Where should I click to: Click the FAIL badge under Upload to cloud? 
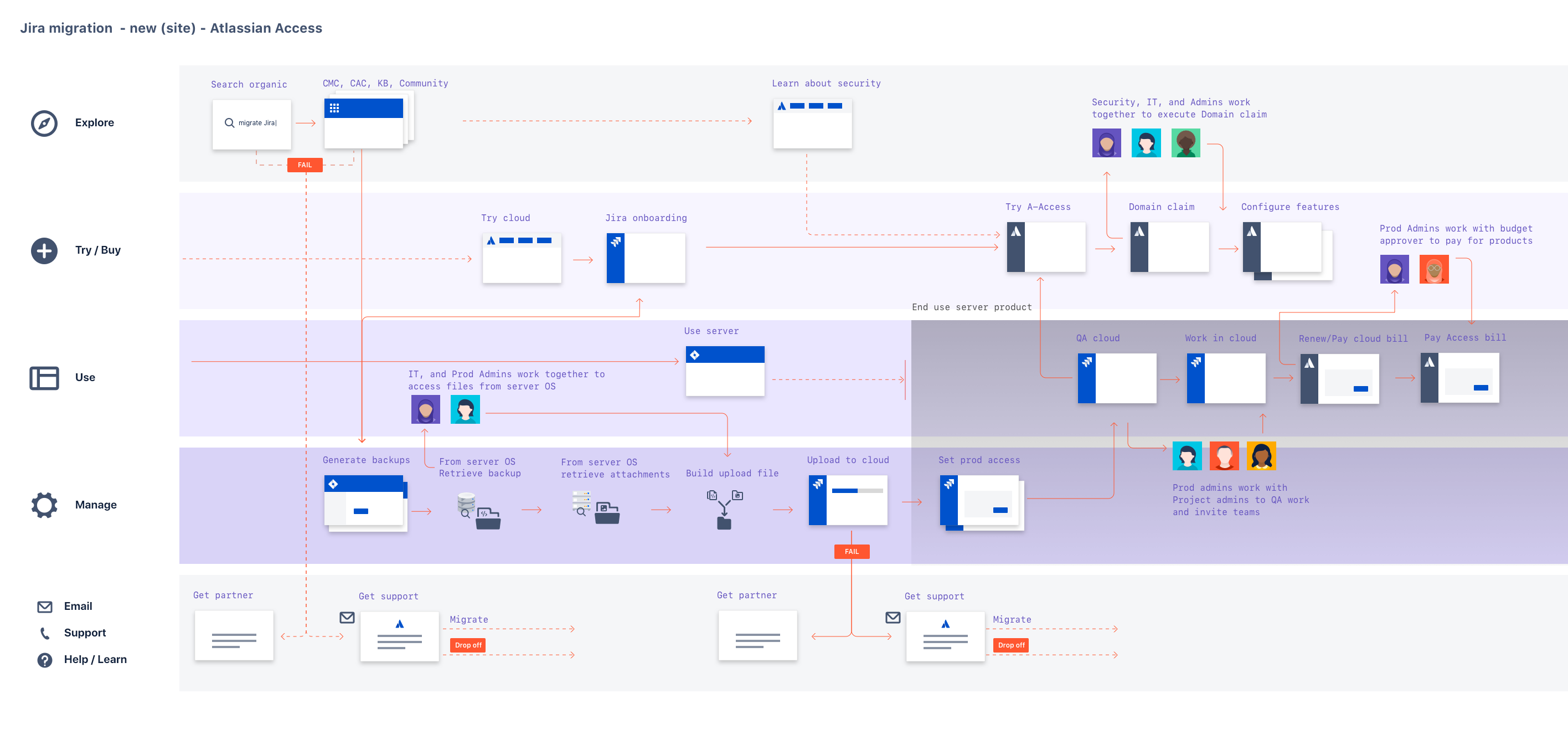tap(851, 552)
